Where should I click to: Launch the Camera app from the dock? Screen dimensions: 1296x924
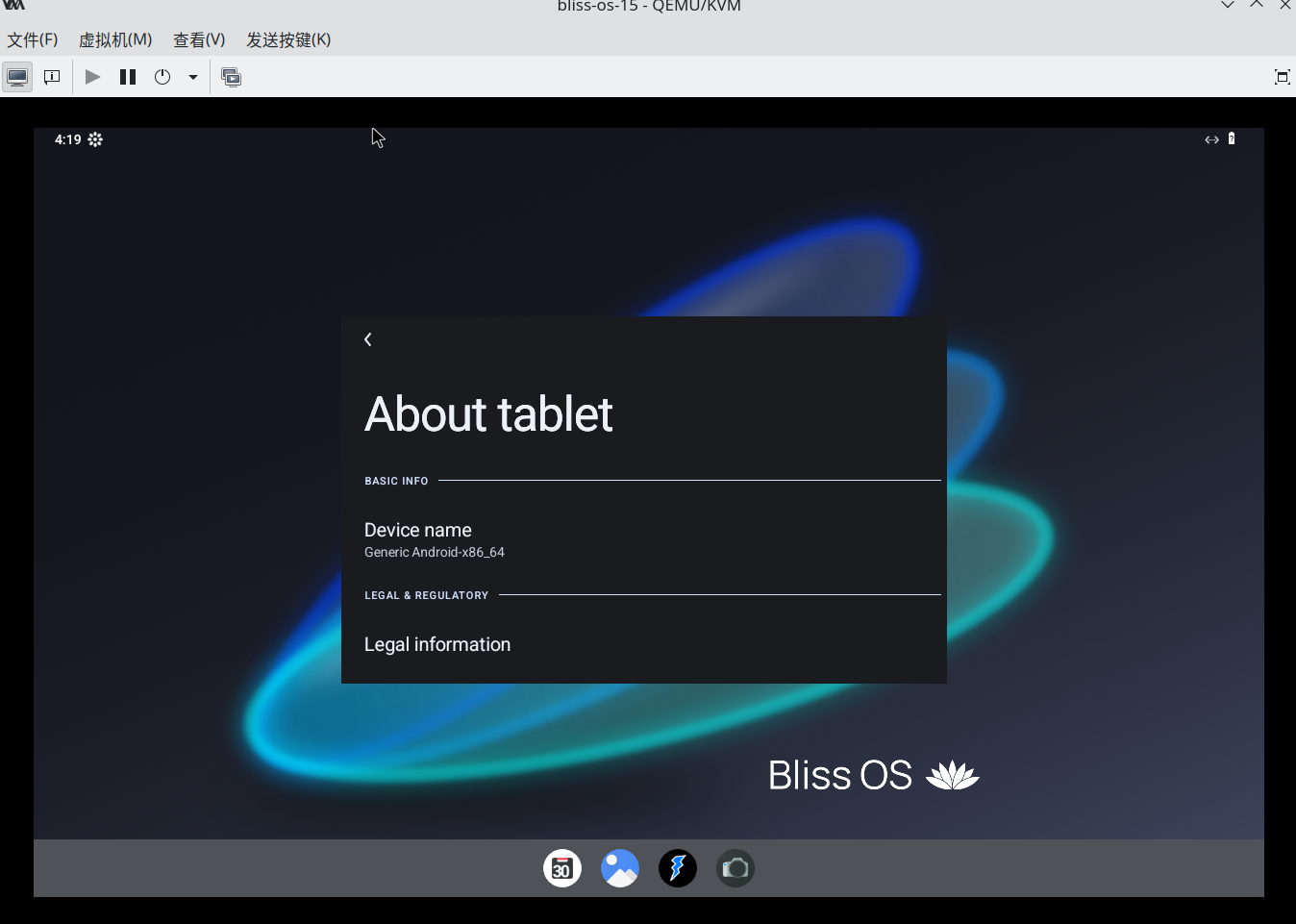click(x=735, y=868)
